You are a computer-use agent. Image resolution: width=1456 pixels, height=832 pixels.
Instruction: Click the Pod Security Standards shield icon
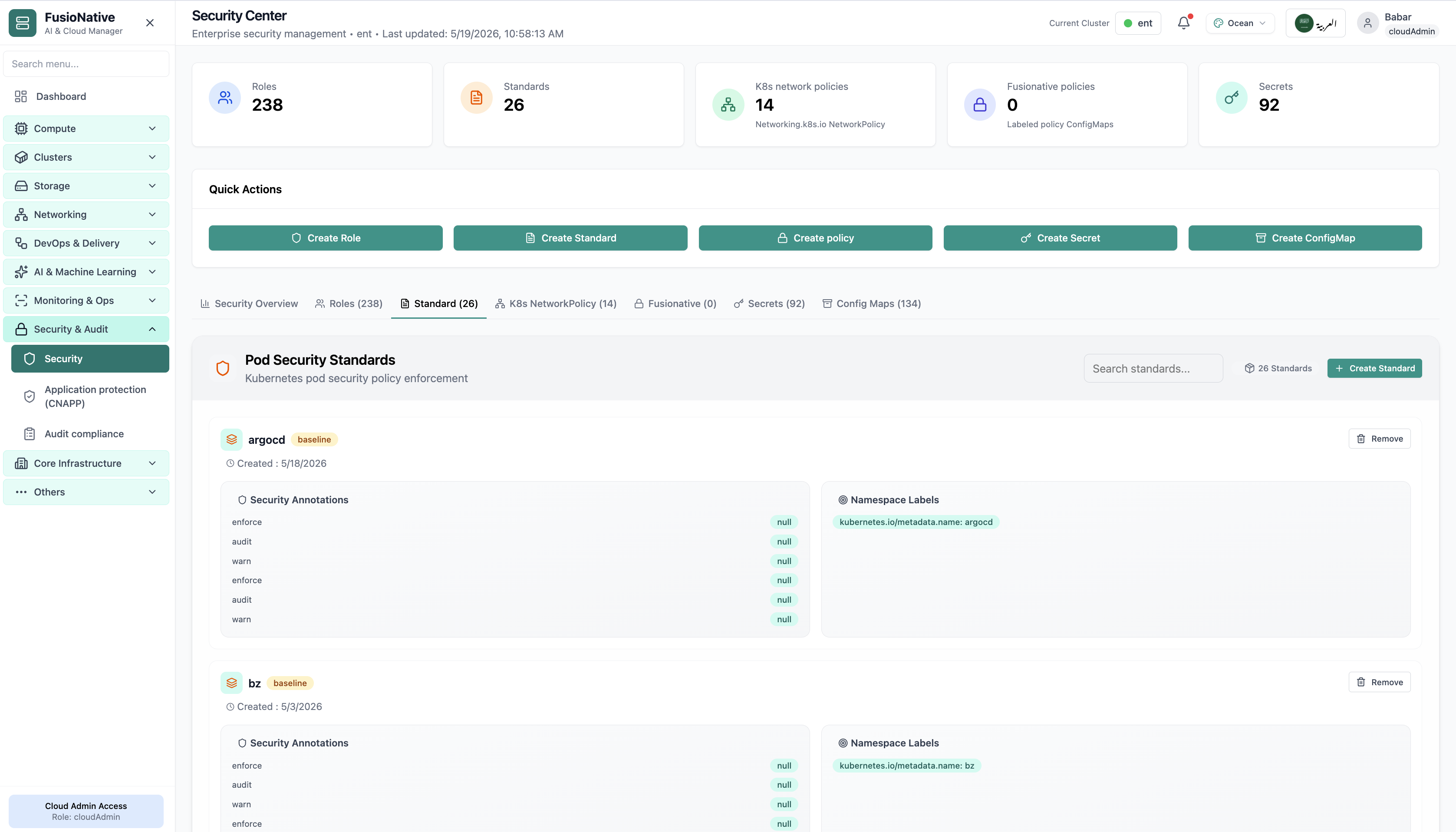[223, 369]
